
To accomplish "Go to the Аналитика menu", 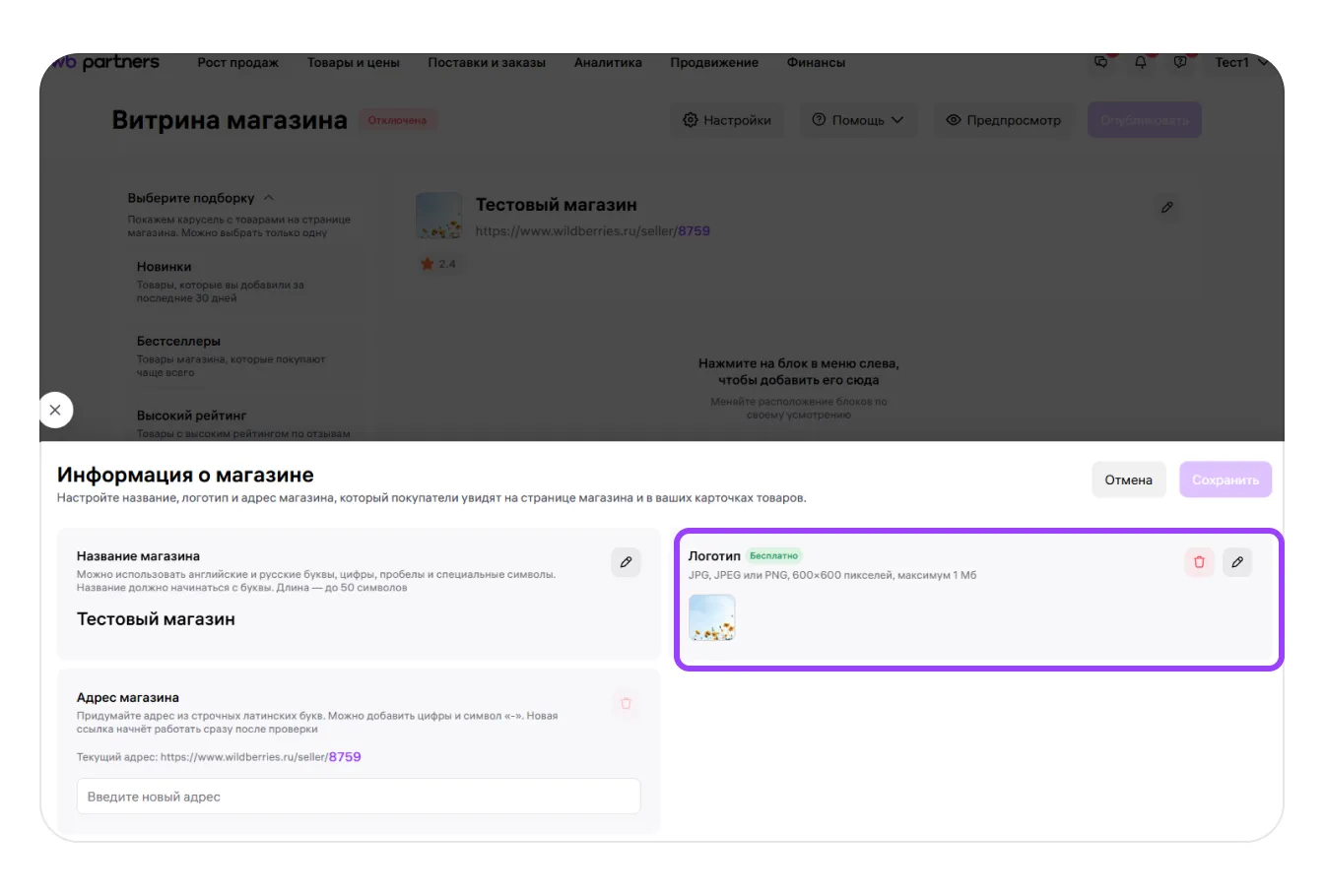I will click(x=608, y=62).
